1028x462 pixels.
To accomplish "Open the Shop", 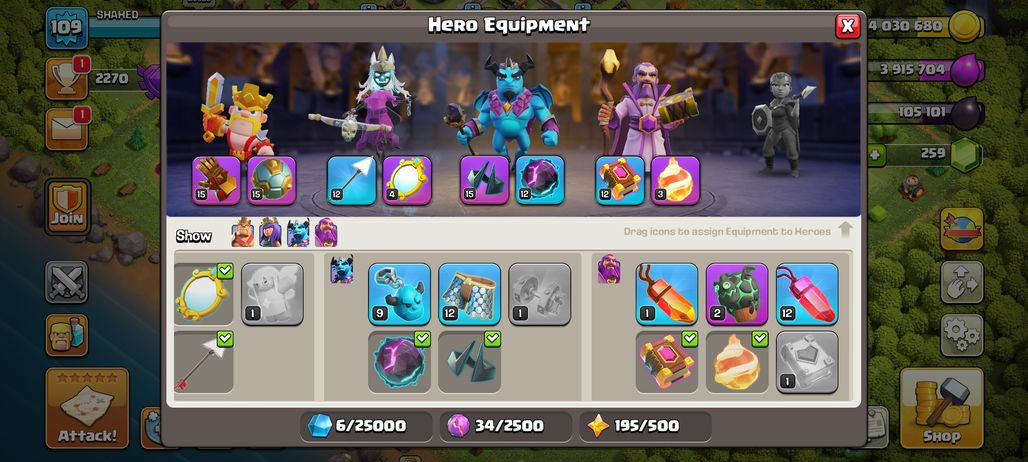I will tap(941, 408).
